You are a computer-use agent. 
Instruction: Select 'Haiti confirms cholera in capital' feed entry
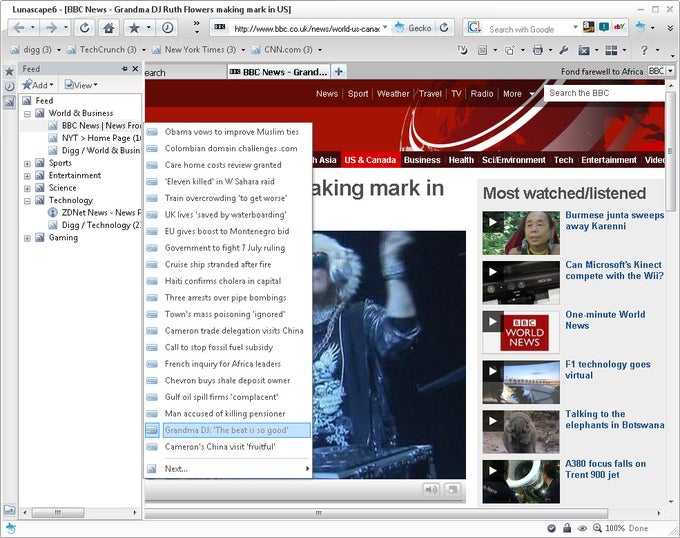222,281
